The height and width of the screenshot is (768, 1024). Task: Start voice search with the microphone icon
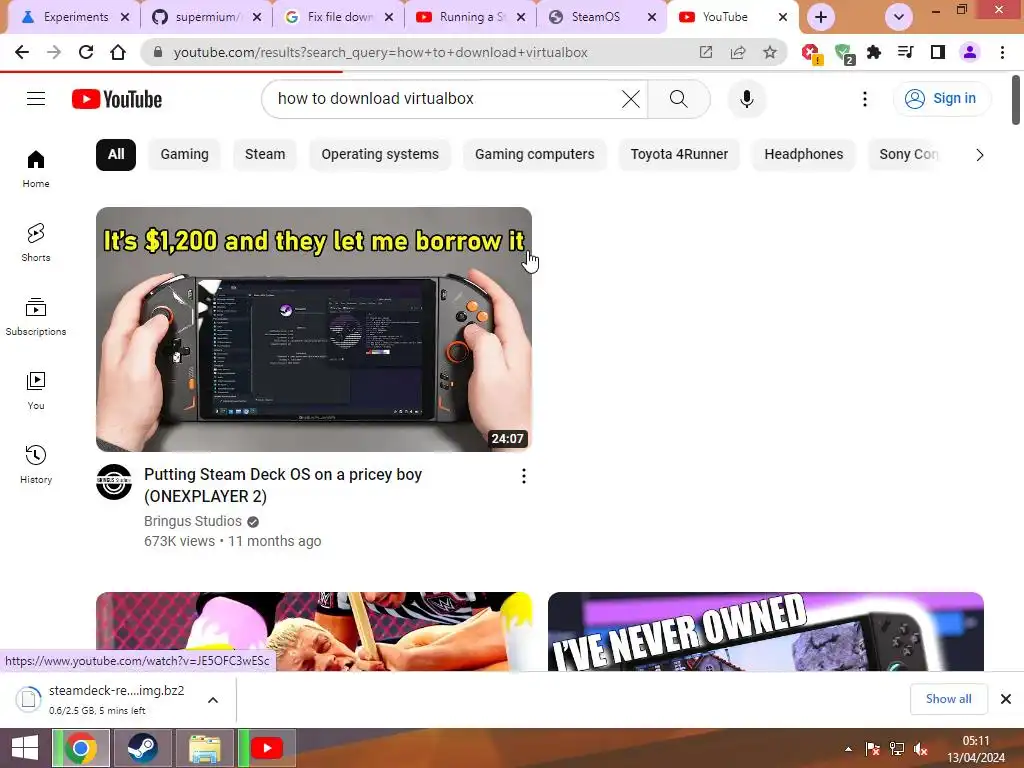click(x=747, y=99)
